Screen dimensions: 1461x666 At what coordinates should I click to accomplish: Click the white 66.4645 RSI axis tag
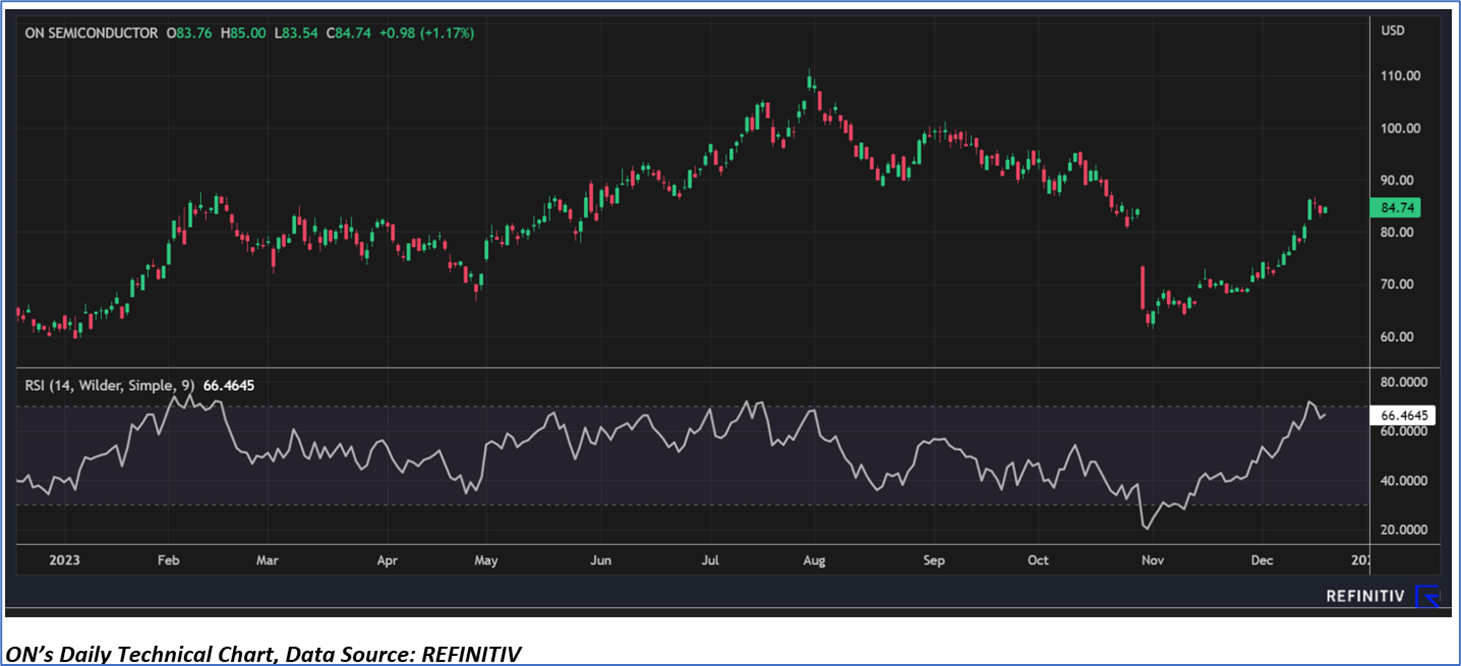(x=1407, y=415)
